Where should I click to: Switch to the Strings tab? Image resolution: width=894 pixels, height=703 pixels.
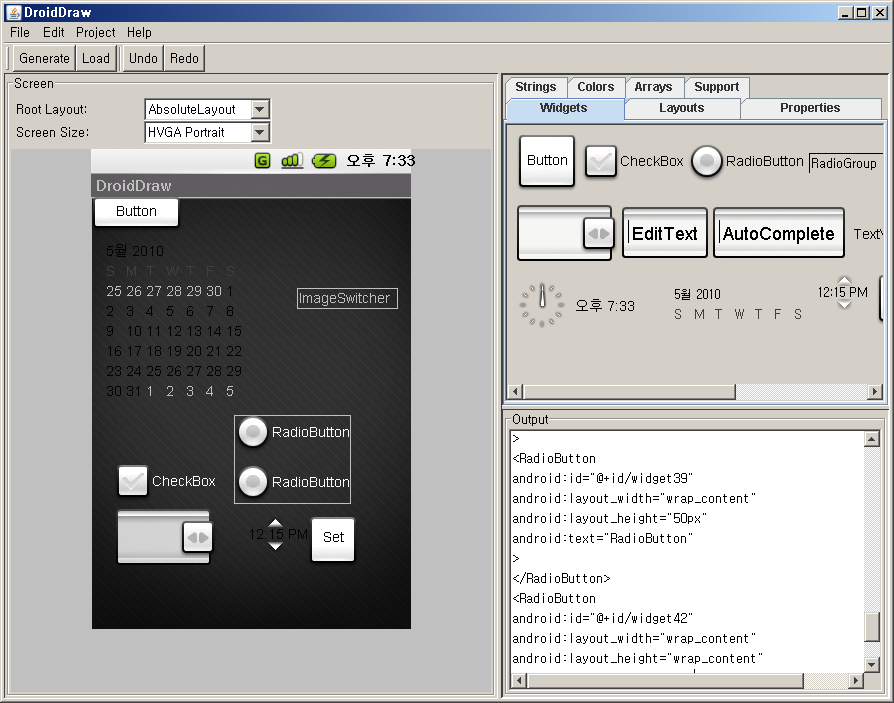pyautogui.click(x=536, y=87)
